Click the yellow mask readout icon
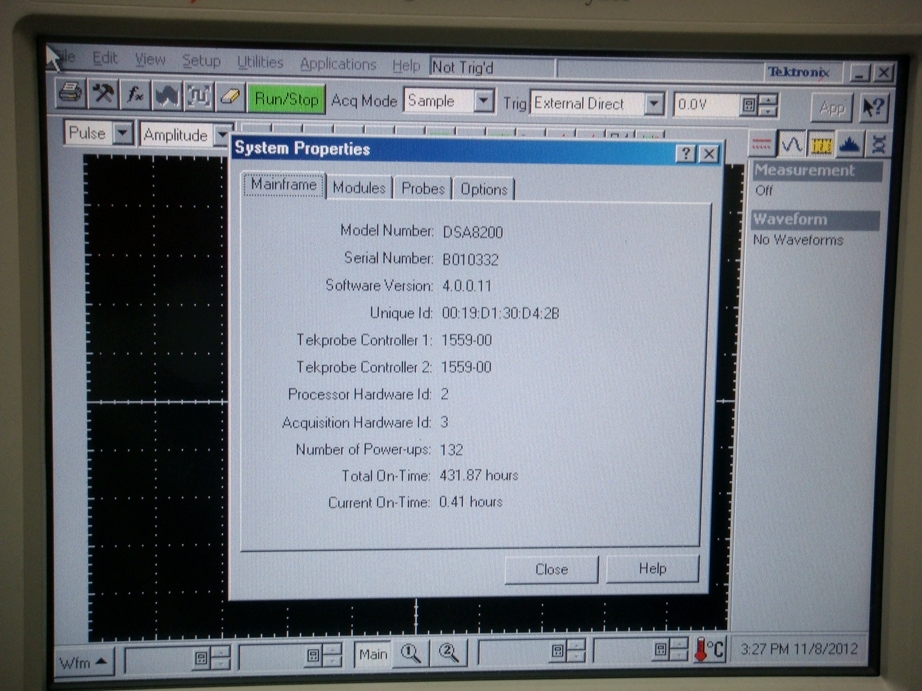Viewport: 922px width, 691px height. 821,144
